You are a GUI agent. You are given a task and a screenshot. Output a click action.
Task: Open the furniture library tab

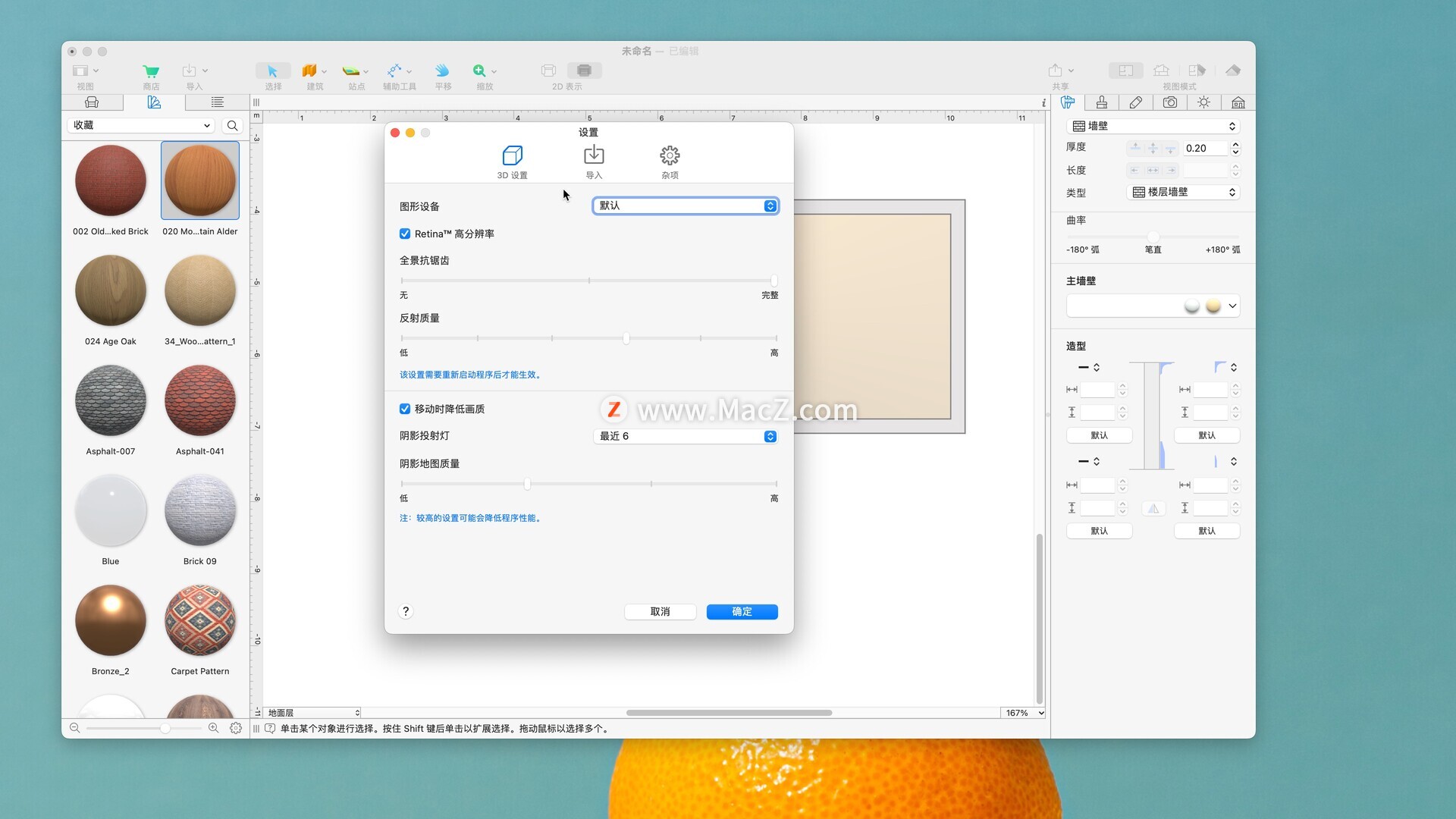pos(93,102)
